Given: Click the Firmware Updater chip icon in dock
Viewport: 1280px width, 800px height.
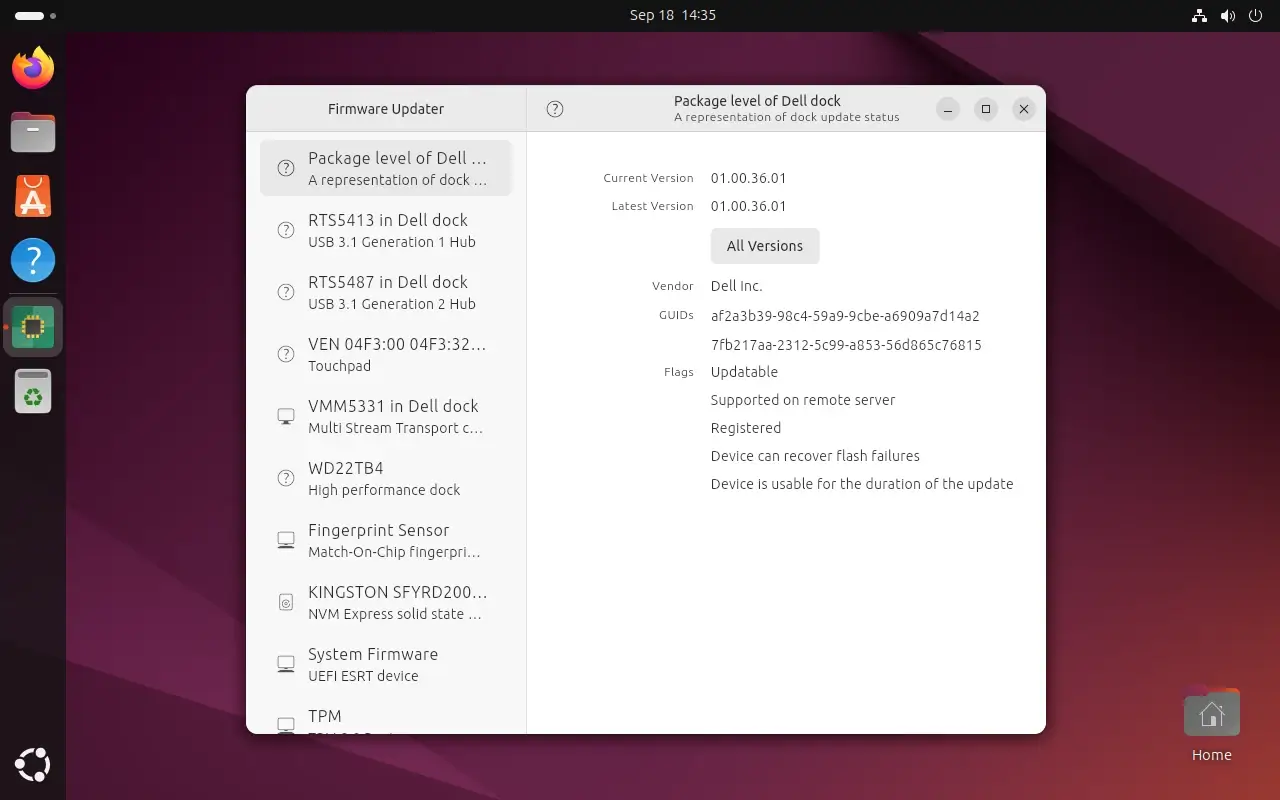Looking at the screenshot, I should click(33, 326).
